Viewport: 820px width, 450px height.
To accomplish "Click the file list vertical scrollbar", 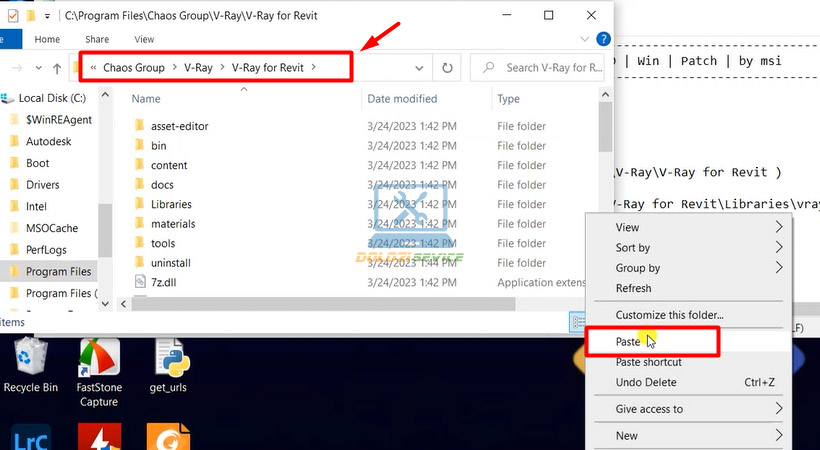I will click(x=605, y=127).
